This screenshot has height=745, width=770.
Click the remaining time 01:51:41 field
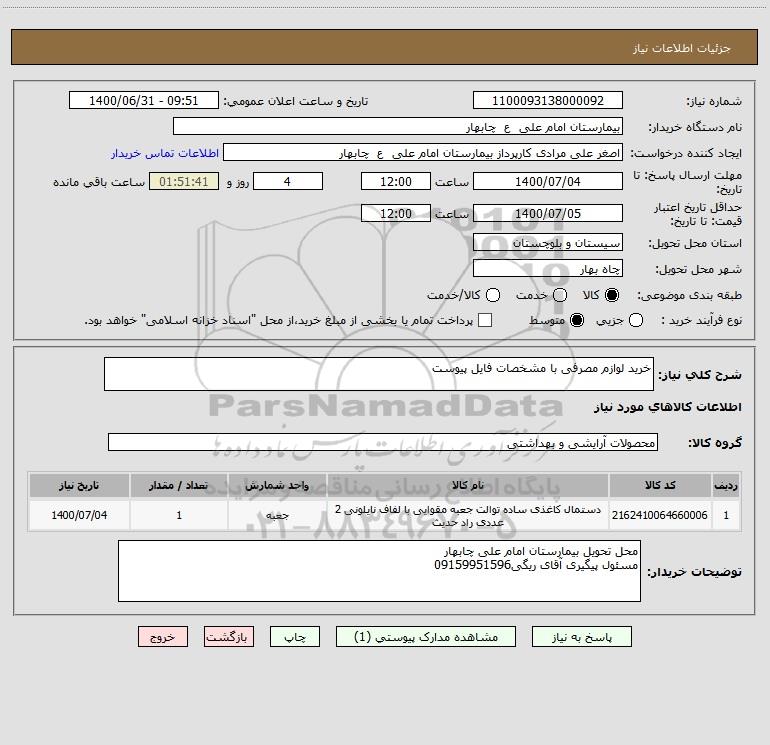tap(184, 181)
